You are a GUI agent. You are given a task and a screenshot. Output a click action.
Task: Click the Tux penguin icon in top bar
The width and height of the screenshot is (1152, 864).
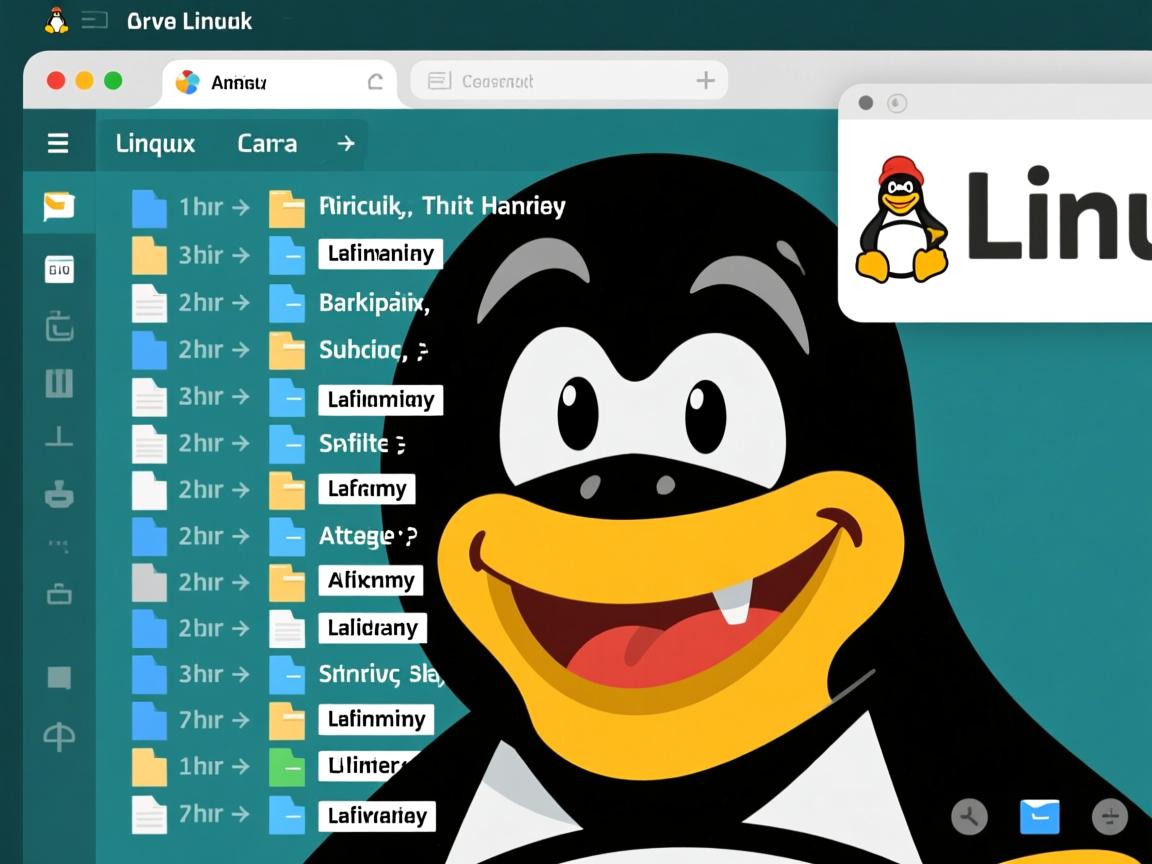click(57, 20)
